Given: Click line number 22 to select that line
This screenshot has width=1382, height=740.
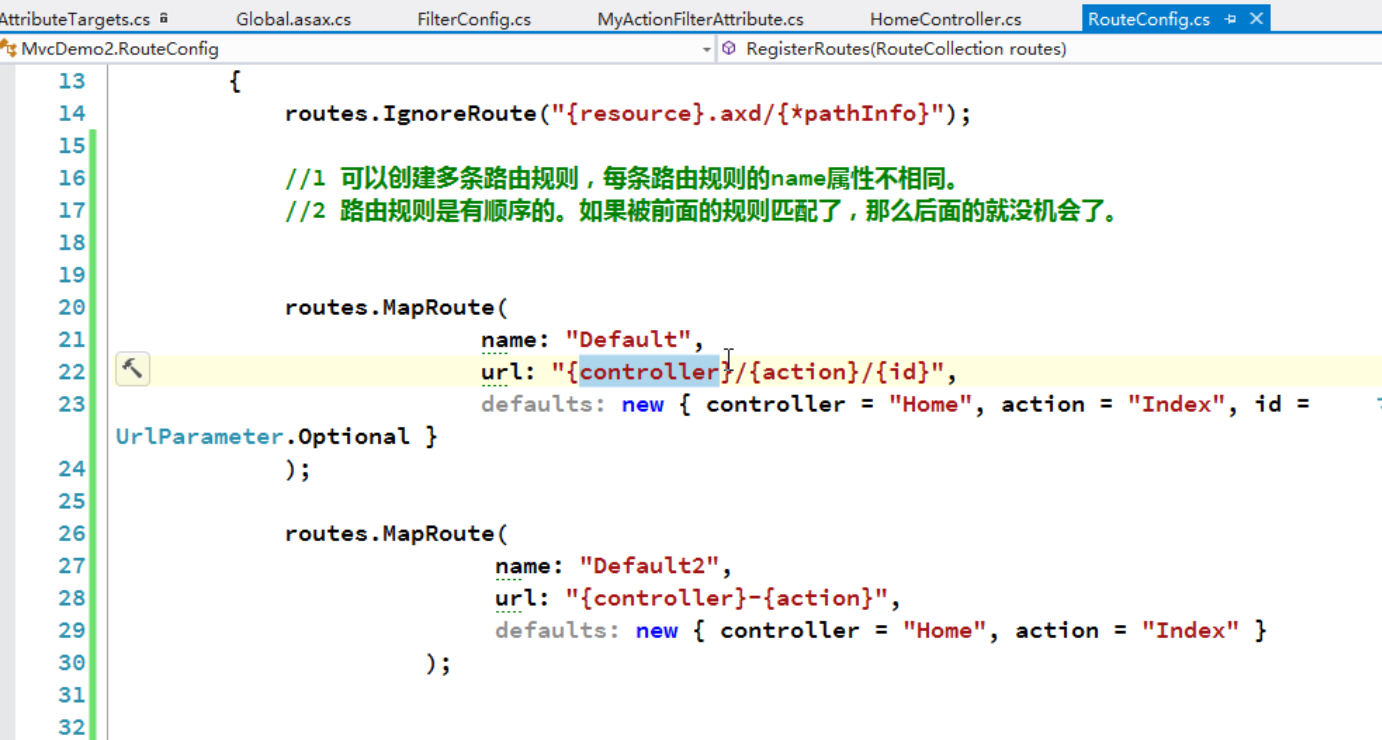Looking at the screenshot, I should [x=72, y=371].
